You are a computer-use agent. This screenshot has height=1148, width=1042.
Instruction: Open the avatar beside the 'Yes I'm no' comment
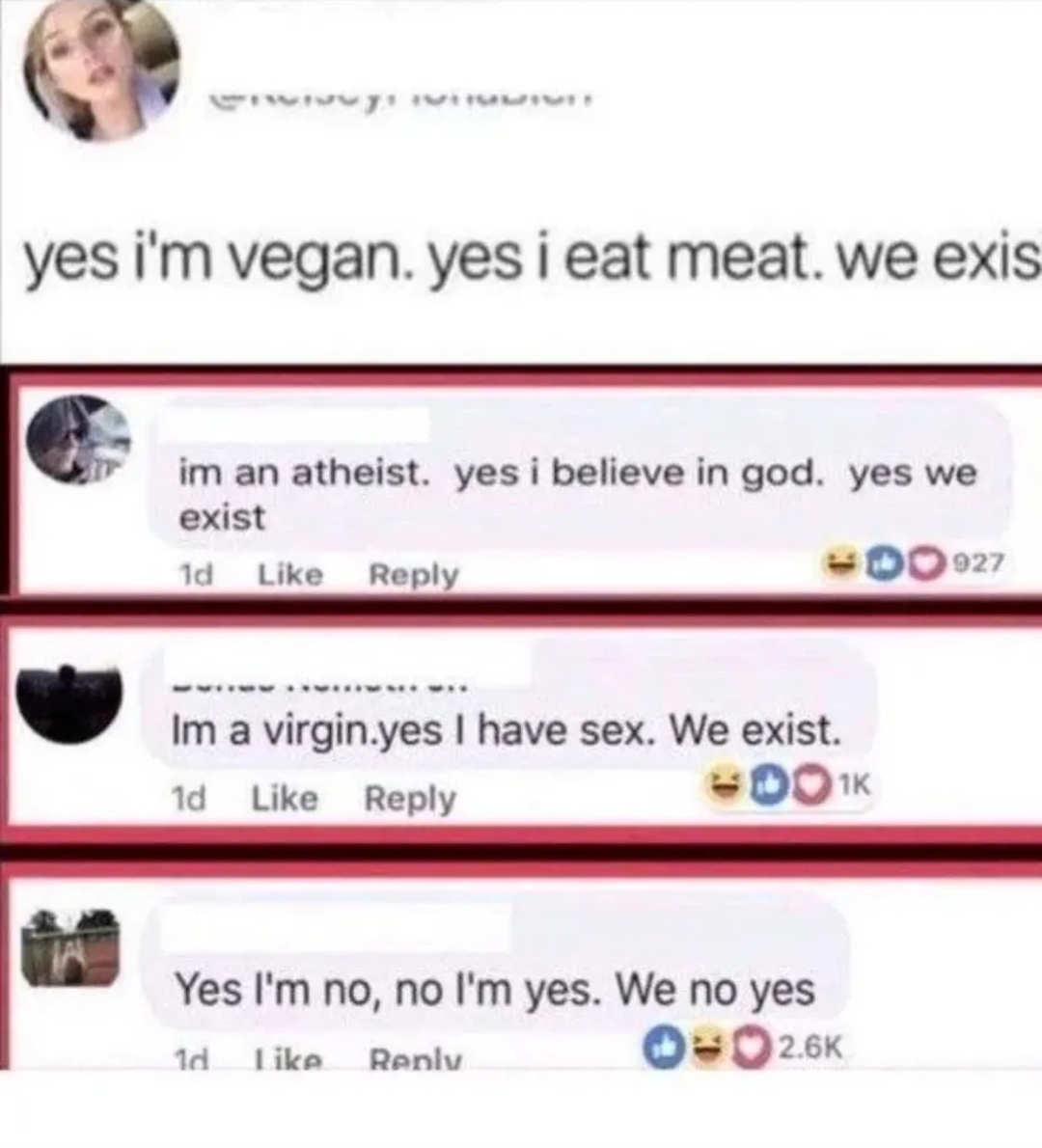pyautogui.click(x=70, y=948)
